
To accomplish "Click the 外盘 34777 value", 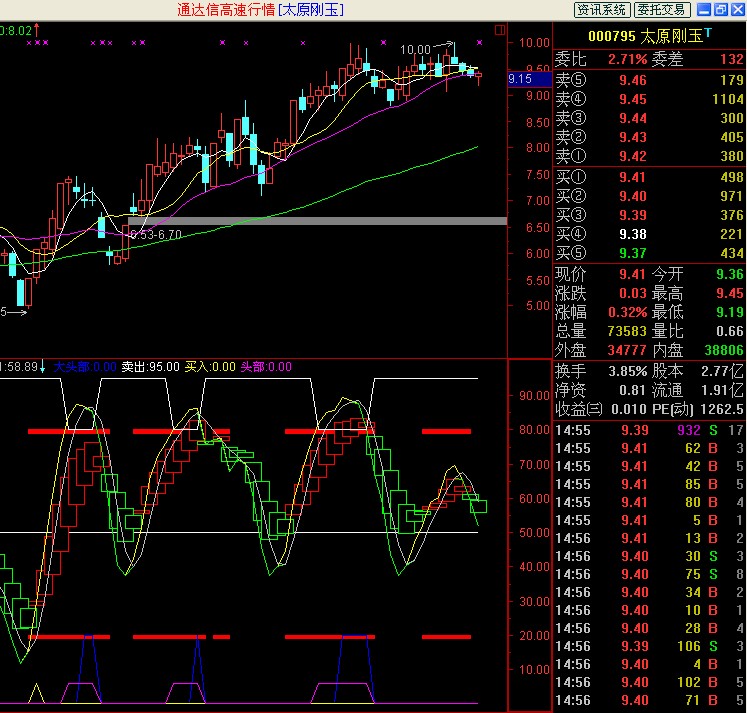I will pyautogui.click(x=627, y=351).
